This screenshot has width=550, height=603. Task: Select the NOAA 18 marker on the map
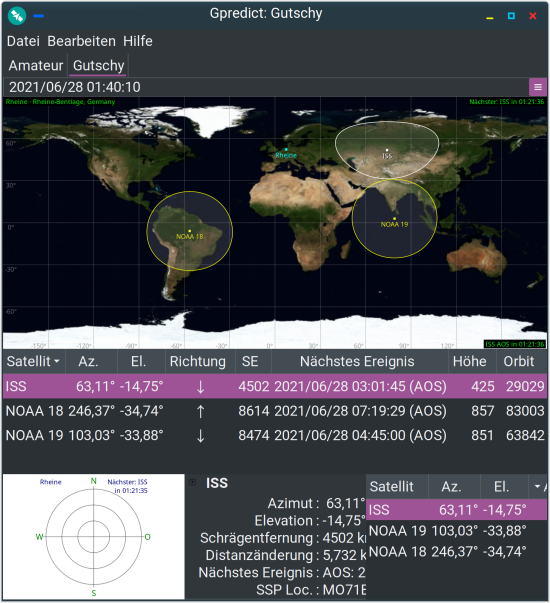tap(189, 231)
